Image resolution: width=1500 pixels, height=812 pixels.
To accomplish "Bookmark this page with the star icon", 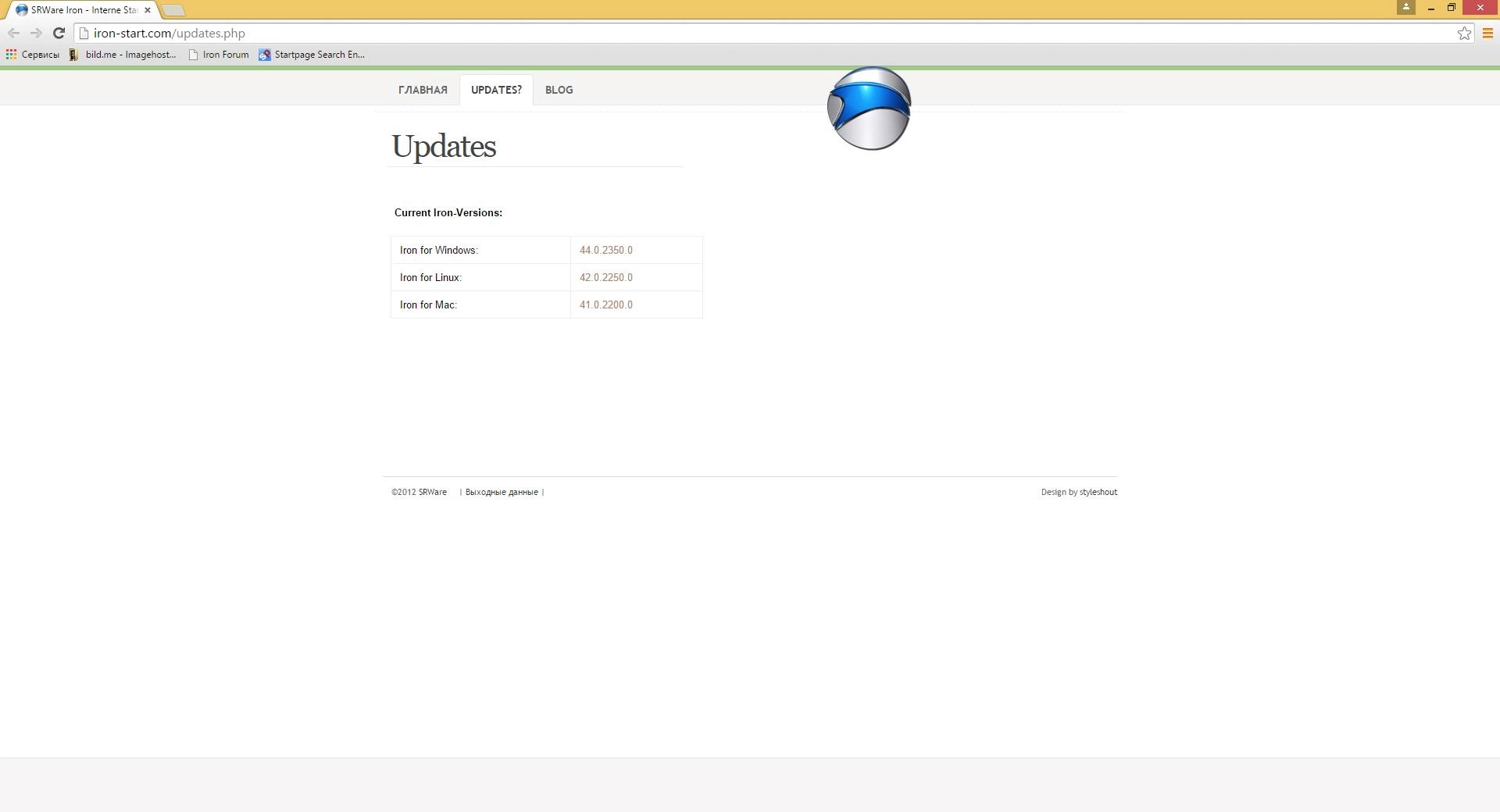I will [1464, 33].
